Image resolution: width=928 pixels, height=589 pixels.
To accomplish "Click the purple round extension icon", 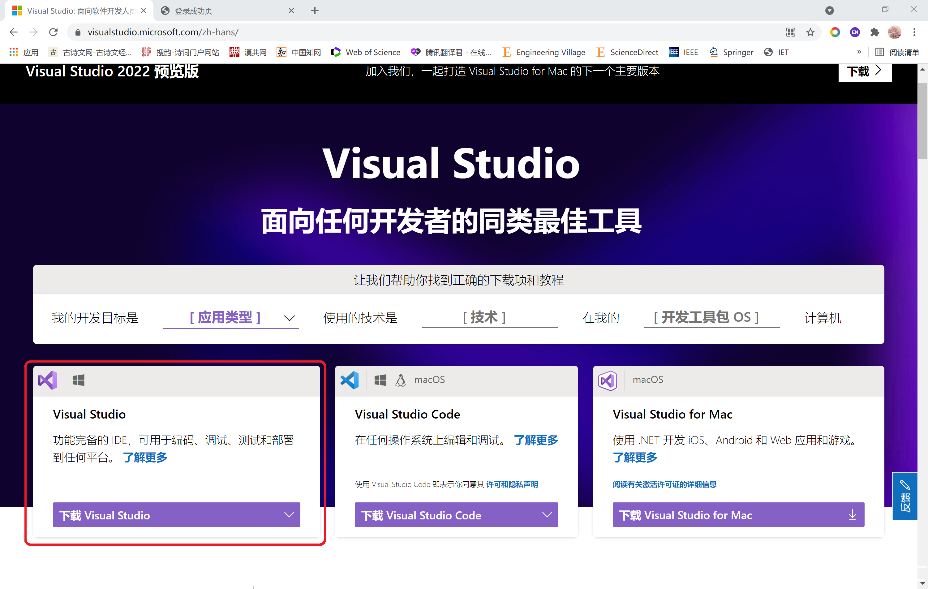I will [855, 32].
